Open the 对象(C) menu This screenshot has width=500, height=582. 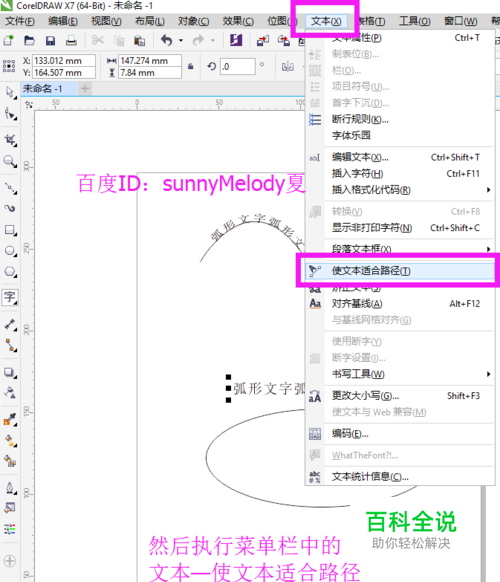(193, 21)
